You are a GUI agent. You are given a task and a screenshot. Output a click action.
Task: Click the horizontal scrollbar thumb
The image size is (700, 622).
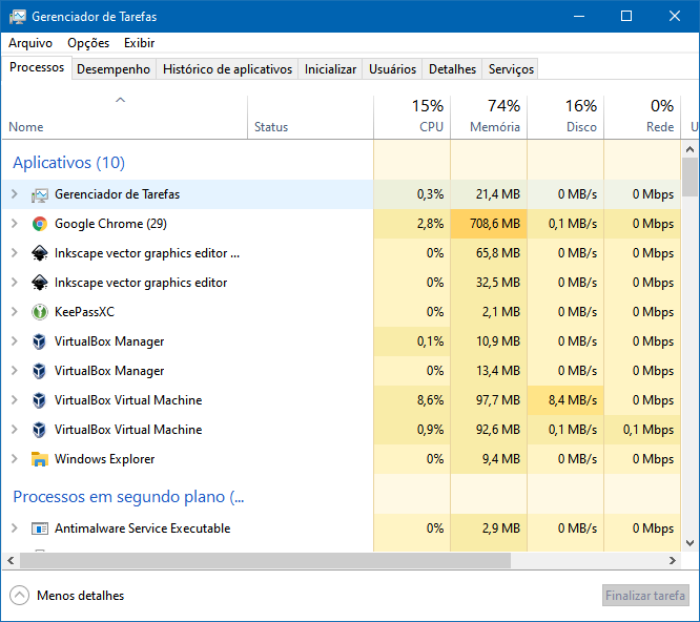tap(265, 560)
